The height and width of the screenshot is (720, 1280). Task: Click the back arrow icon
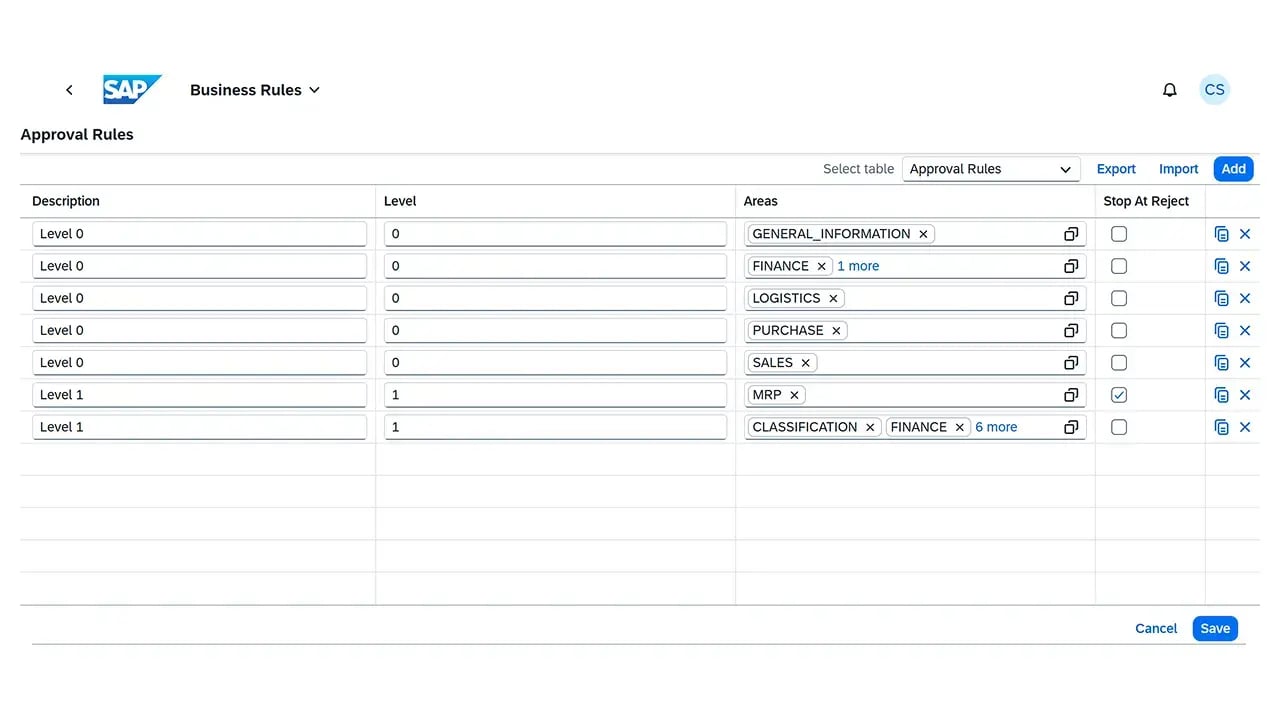69,90
